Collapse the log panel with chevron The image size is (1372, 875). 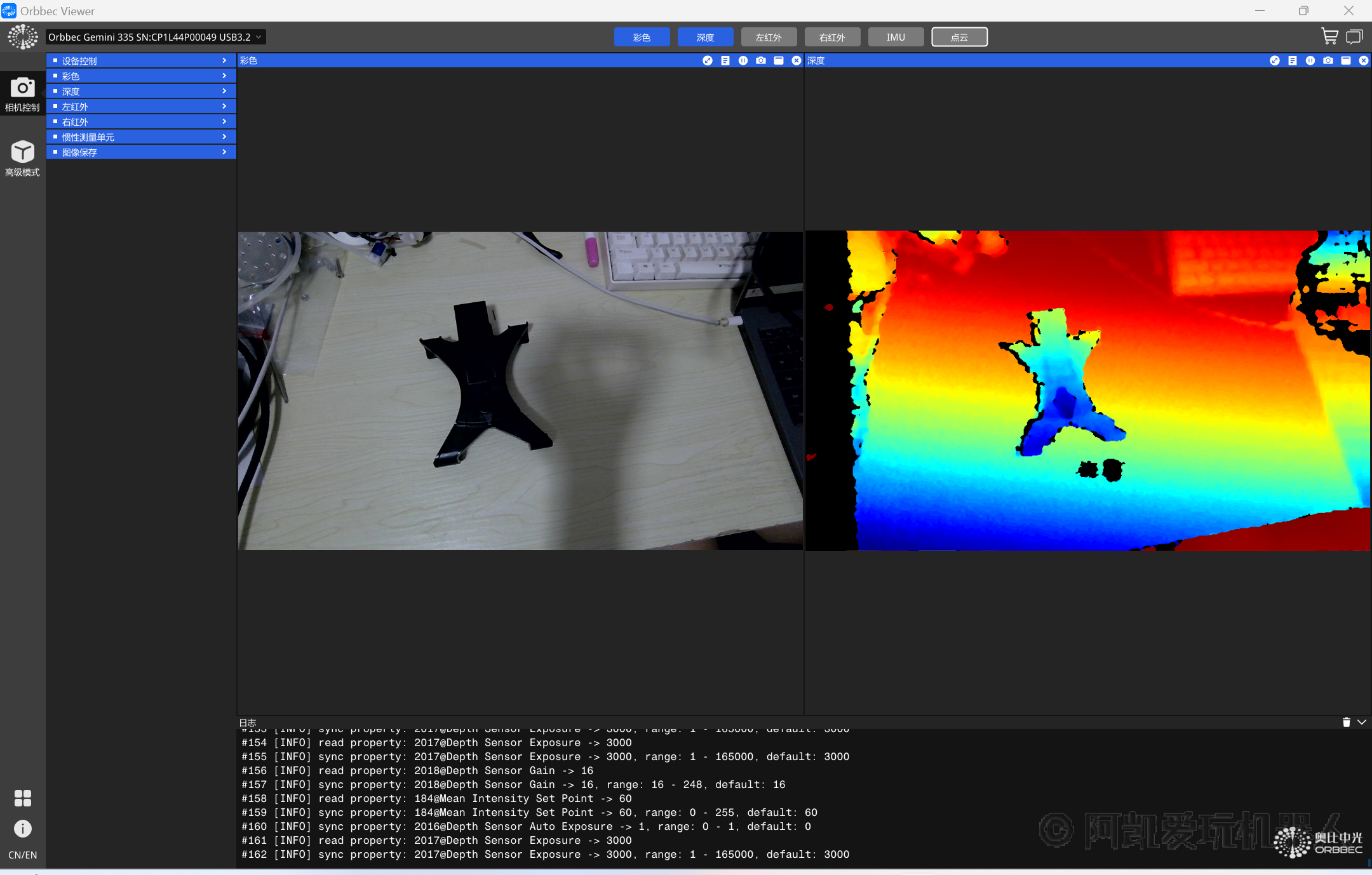tap(1362, 722)
